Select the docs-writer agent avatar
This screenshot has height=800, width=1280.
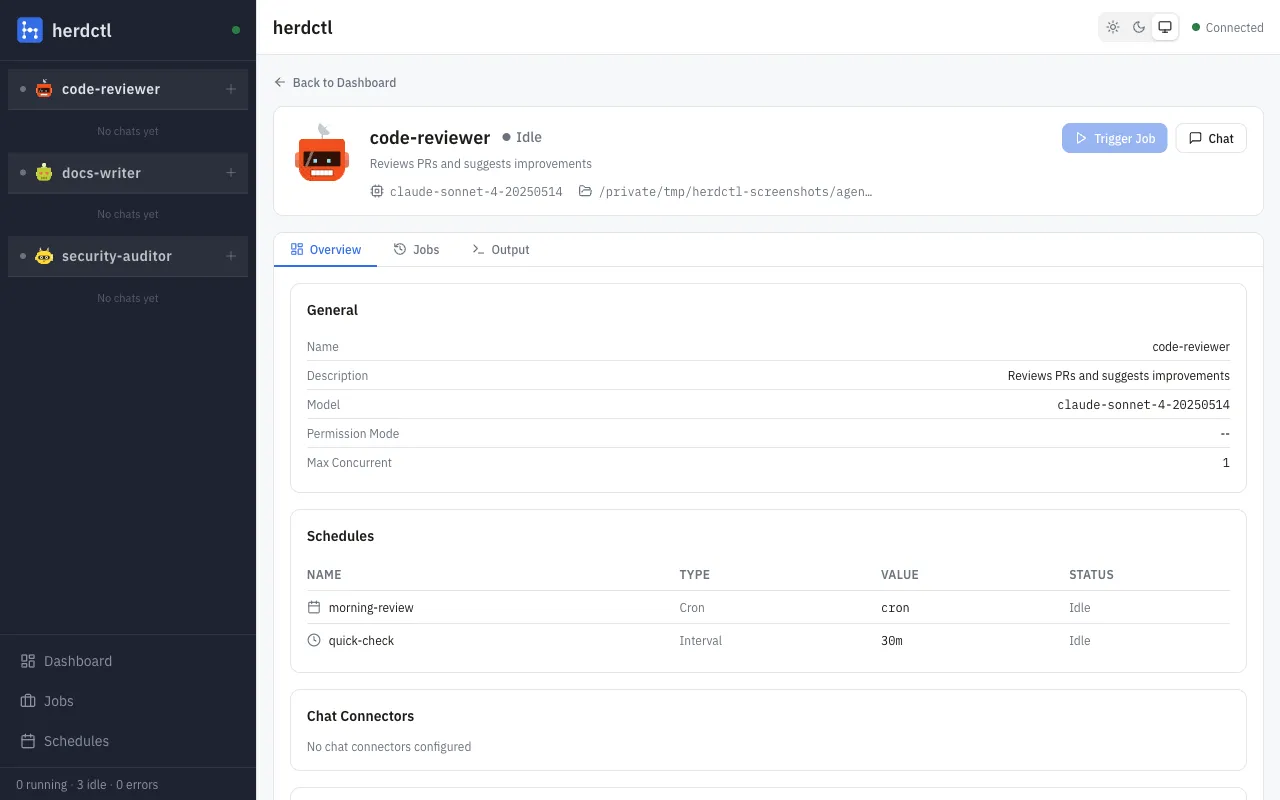tap(43, 172)
